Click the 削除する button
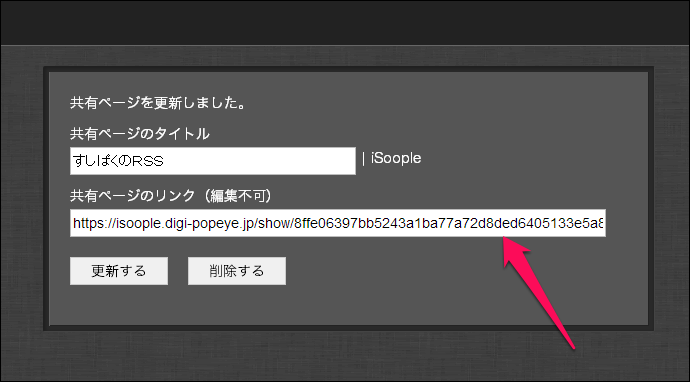 237,271
